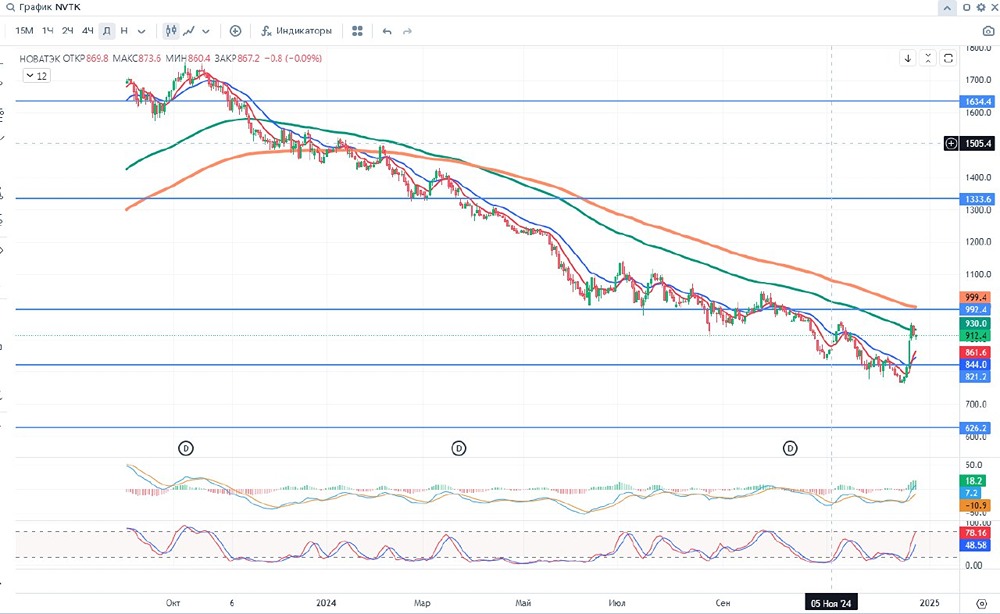Click the plus icon beside 1505.4 price

[951, 143]
